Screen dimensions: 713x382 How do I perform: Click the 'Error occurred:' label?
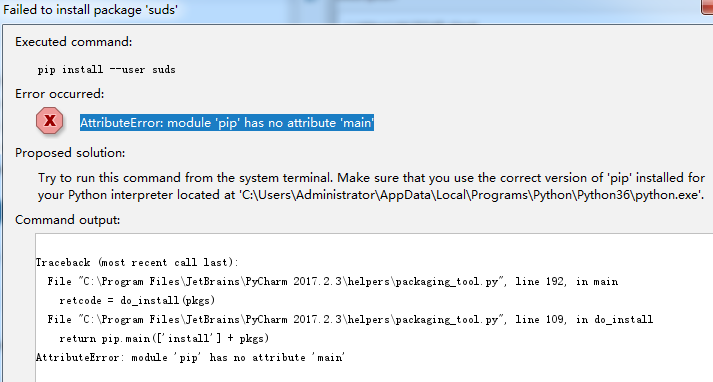(60, 94)
